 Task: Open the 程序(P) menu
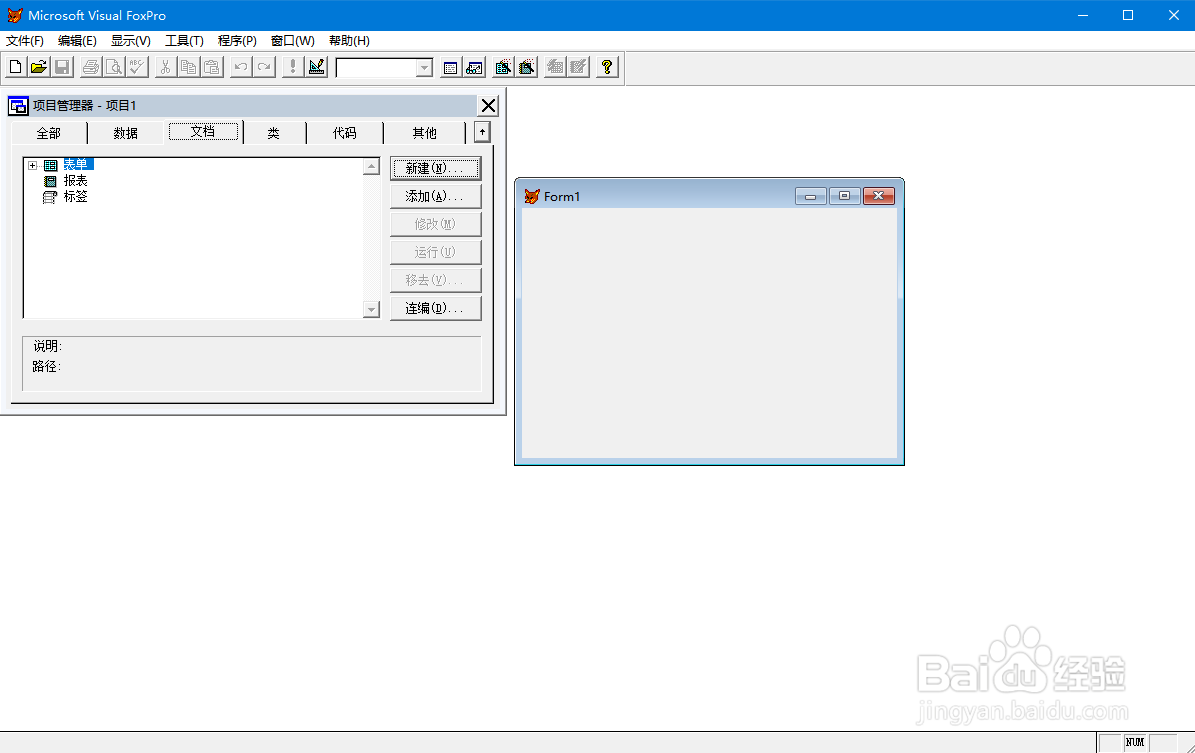(x=237, y=40)
